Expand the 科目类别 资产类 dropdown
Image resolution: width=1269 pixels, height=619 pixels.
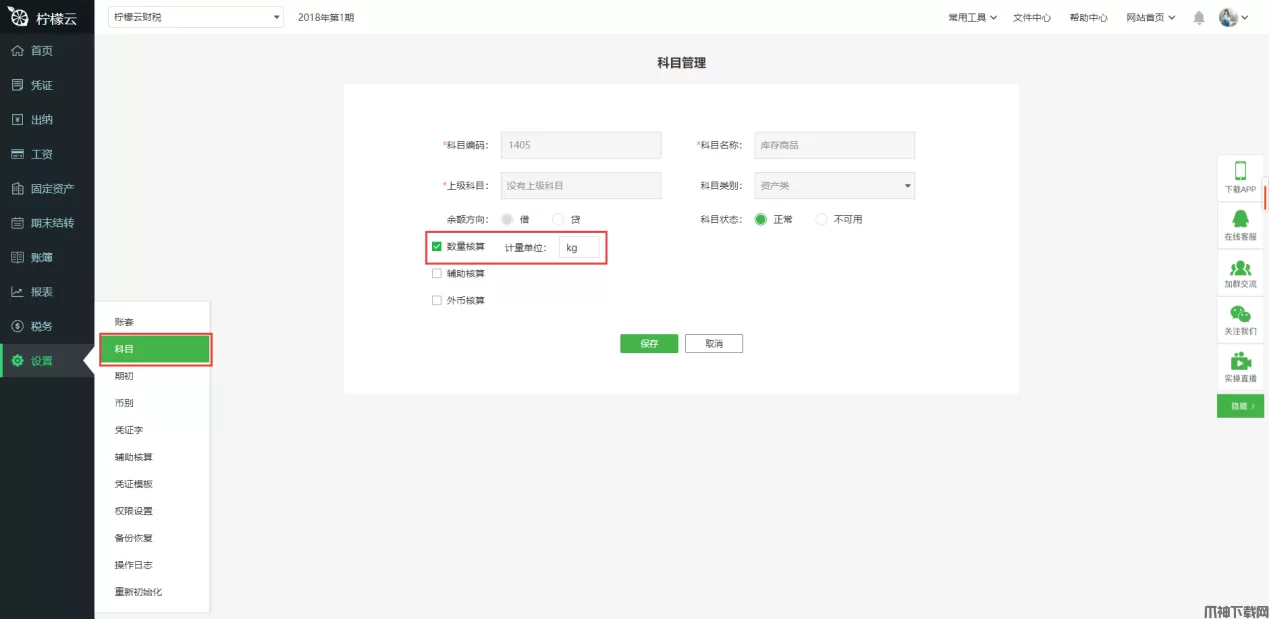pyautogui.click(x=834, y=185)
